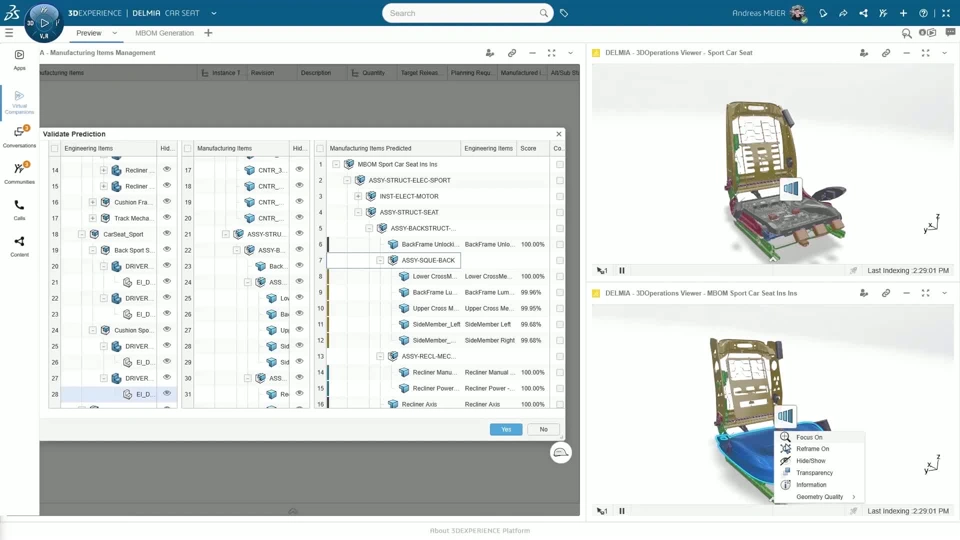Open the help question mark icon

pos(923,13)
